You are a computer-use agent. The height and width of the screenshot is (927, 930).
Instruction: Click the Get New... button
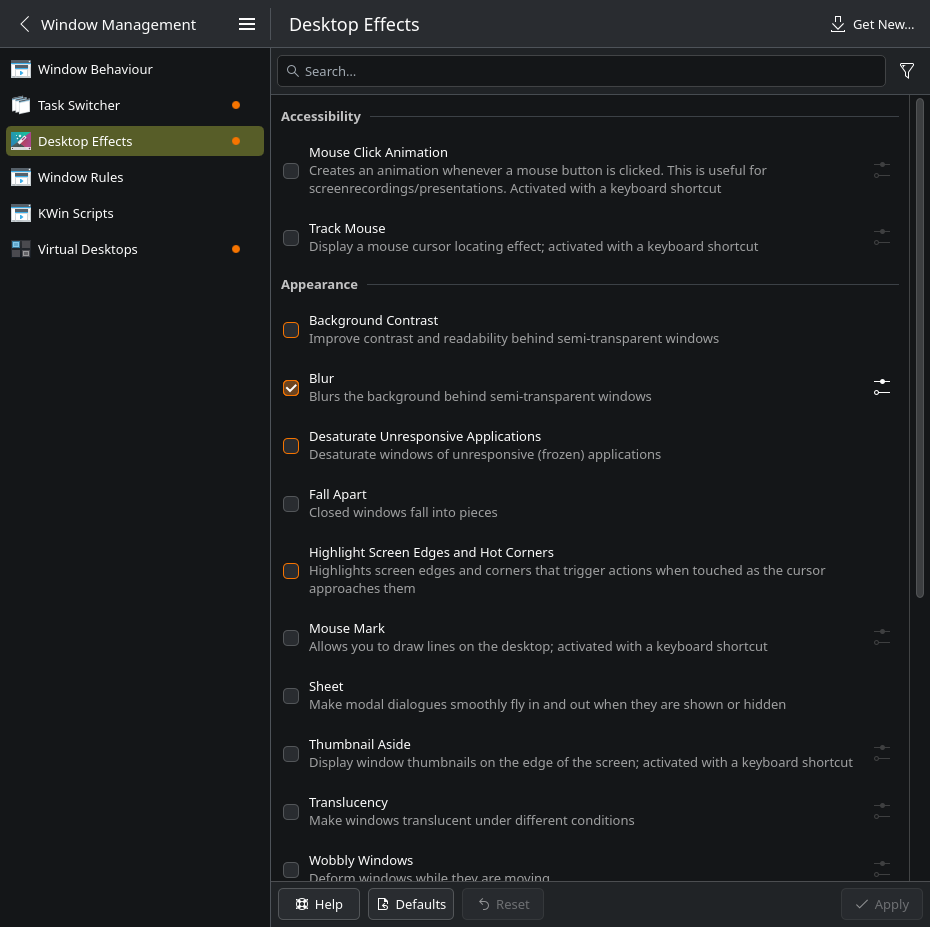[872, 24]
